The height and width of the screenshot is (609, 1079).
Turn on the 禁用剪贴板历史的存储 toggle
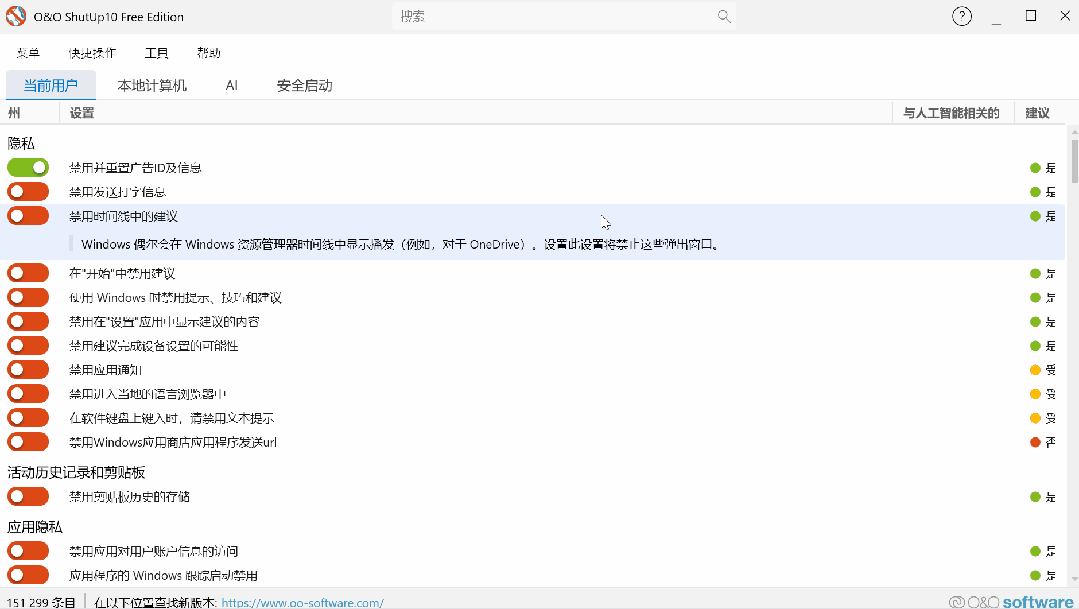pos(28,496)
